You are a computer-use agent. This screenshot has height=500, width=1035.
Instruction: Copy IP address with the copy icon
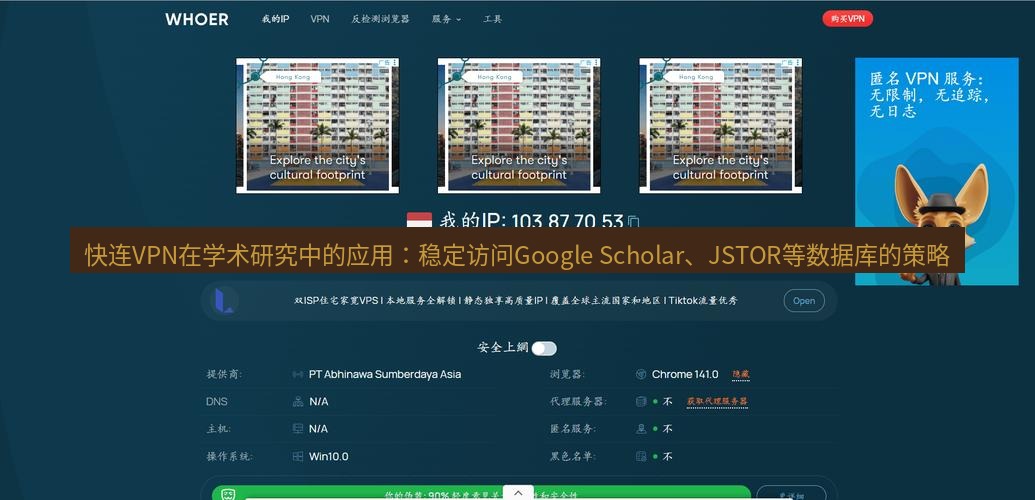(634, 221)
